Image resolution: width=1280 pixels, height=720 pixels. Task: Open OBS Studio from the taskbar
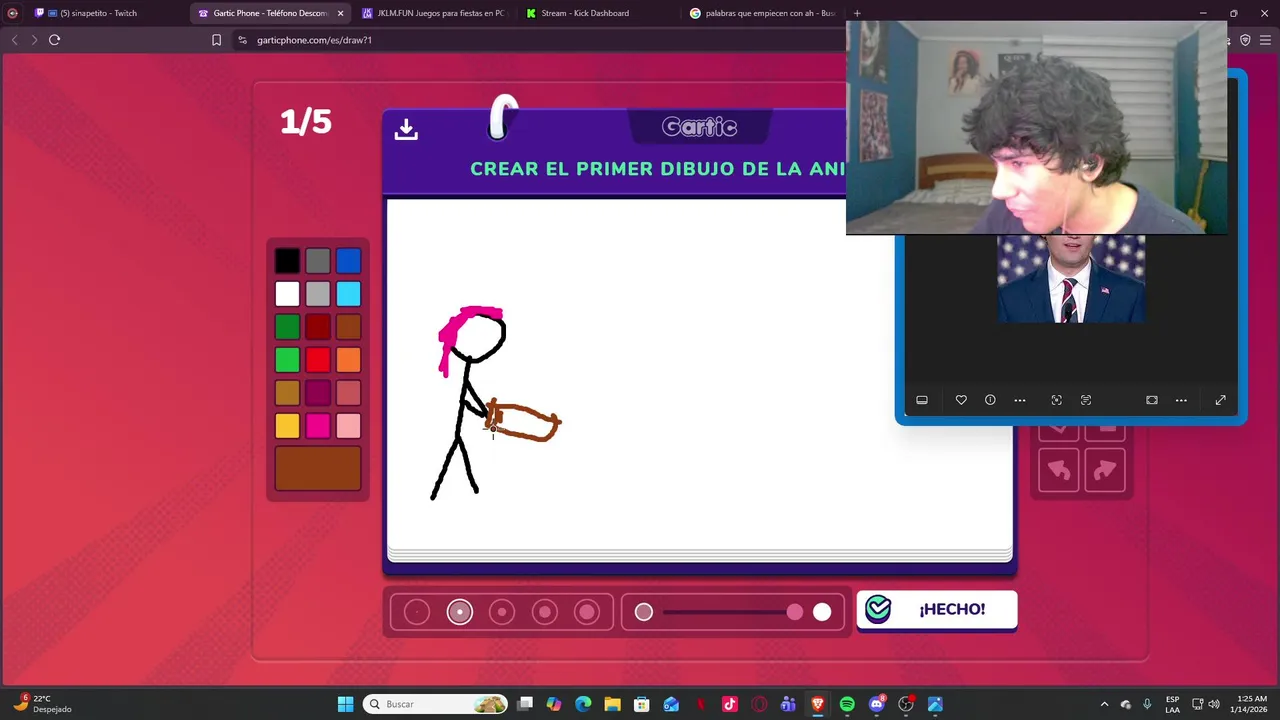[x=906, y=704]
